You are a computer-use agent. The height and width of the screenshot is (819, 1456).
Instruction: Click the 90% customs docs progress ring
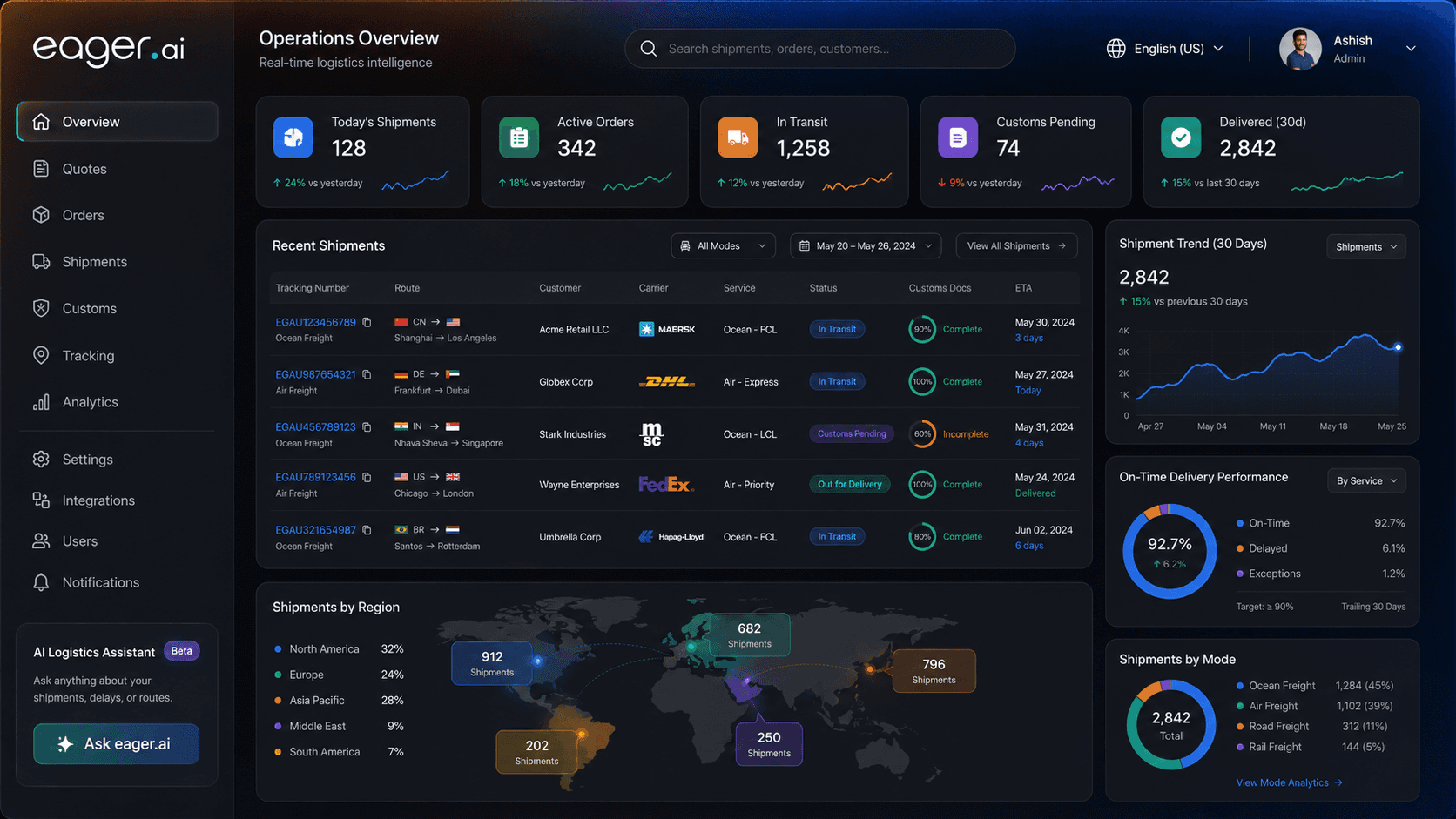point(922,329)
